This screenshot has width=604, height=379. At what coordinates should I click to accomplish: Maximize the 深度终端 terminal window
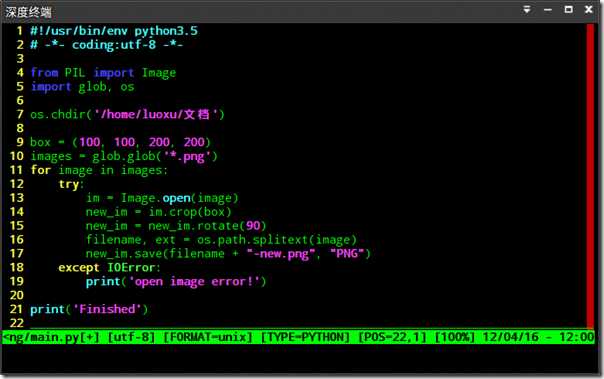click(569, 10)
